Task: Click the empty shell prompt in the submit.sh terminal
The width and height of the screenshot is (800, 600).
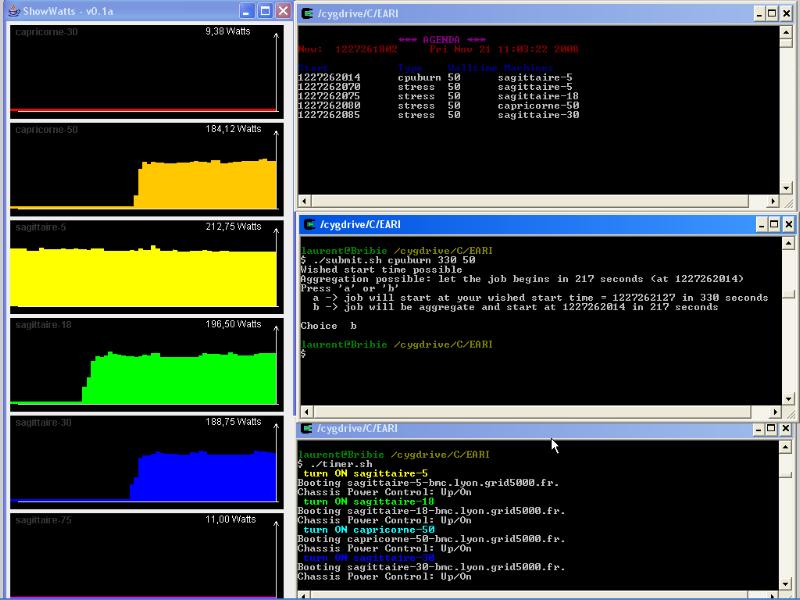Action: click(304, 354)
